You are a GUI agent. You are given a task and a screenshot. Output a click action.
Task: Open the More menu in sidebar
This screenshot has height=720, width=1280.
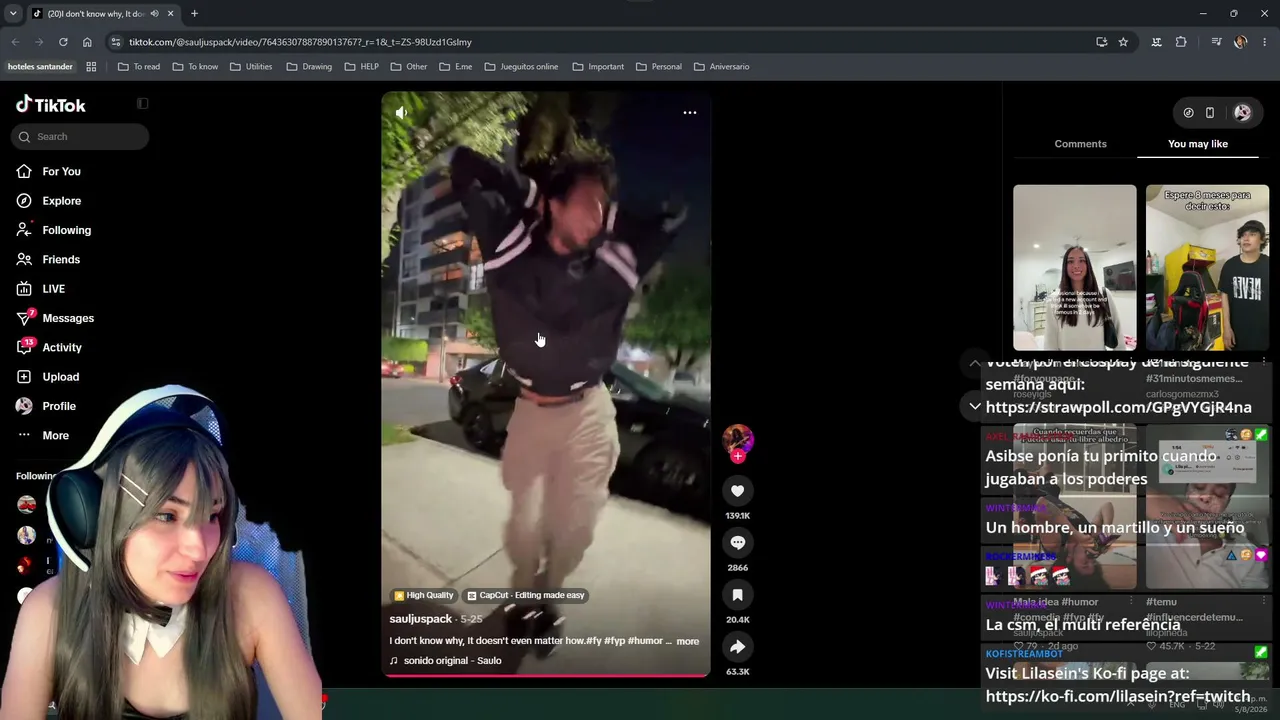(x=42, y=436)
